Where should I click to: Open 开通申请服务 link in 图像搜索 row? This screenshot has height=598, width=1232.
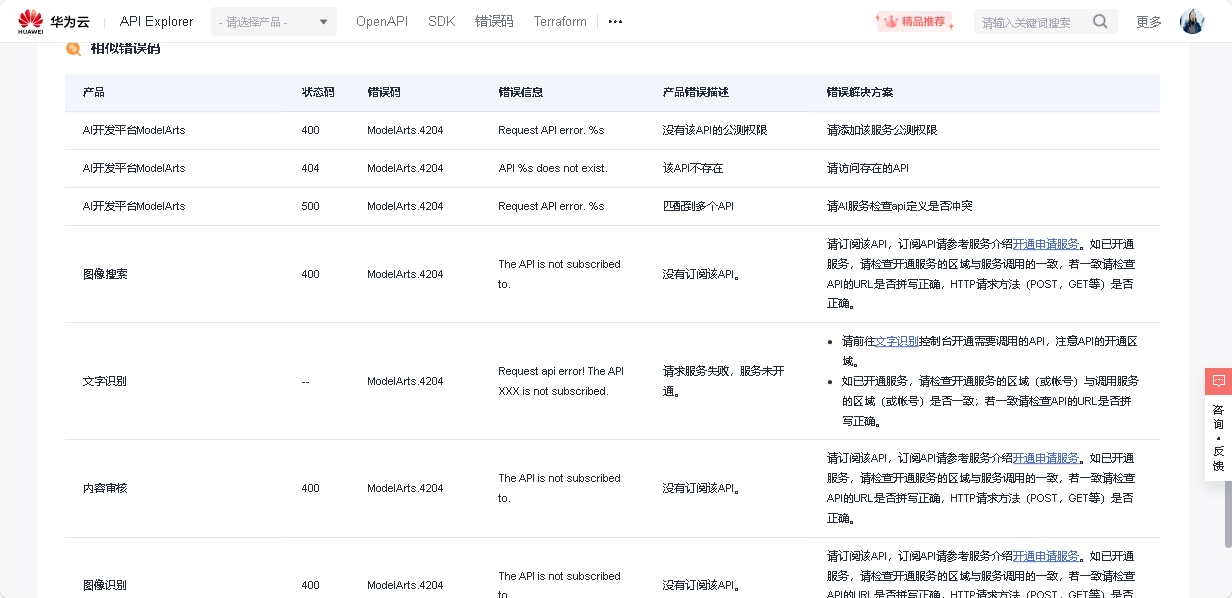1046,244
